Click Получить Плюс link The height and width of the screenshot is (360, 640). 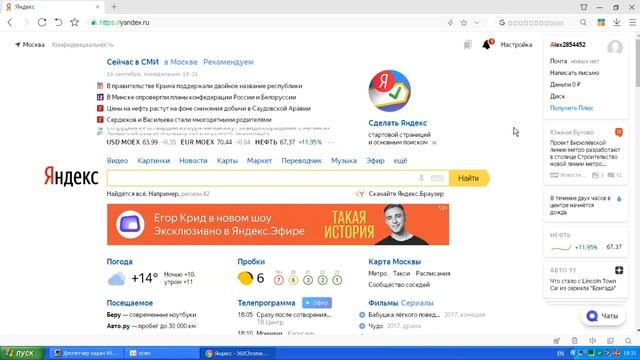tap(571, 108)
